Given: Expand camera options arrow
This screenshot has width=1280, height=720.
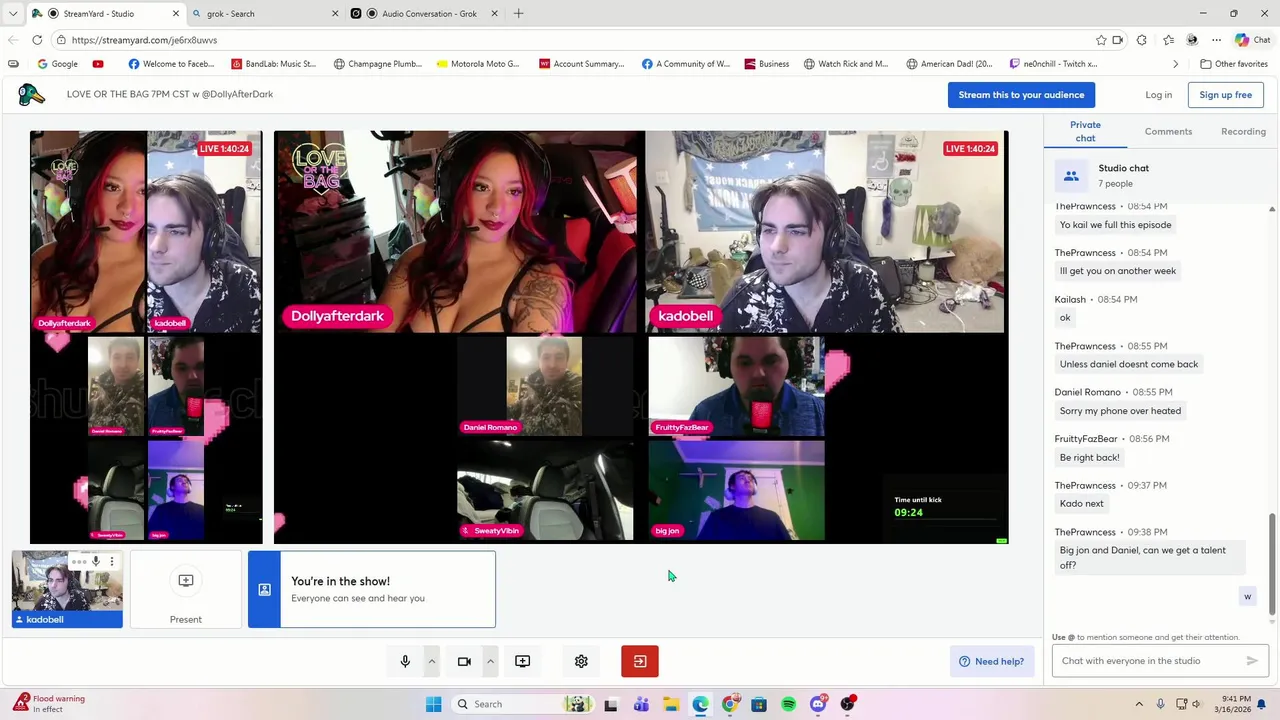Looking at the screenshot, I should pos(490,661).
